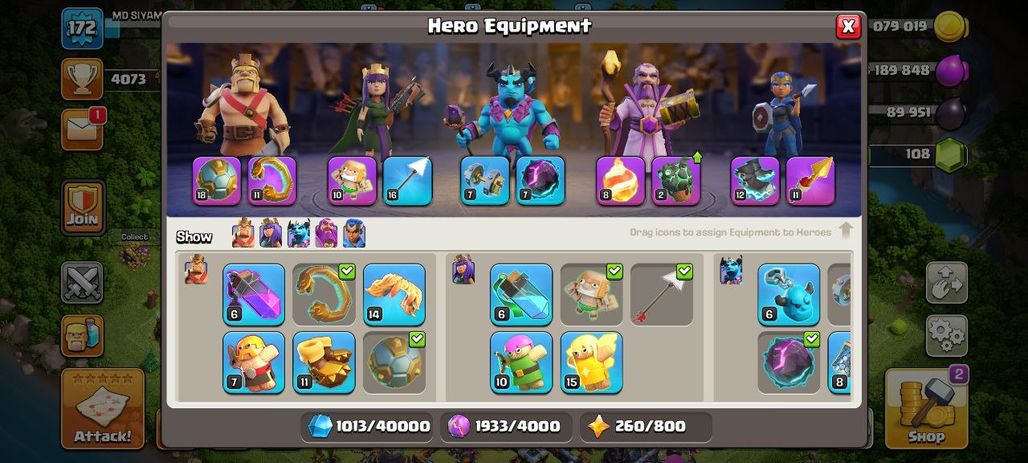Select the level 14 Spiky Ball equipment

pos(394,294)
